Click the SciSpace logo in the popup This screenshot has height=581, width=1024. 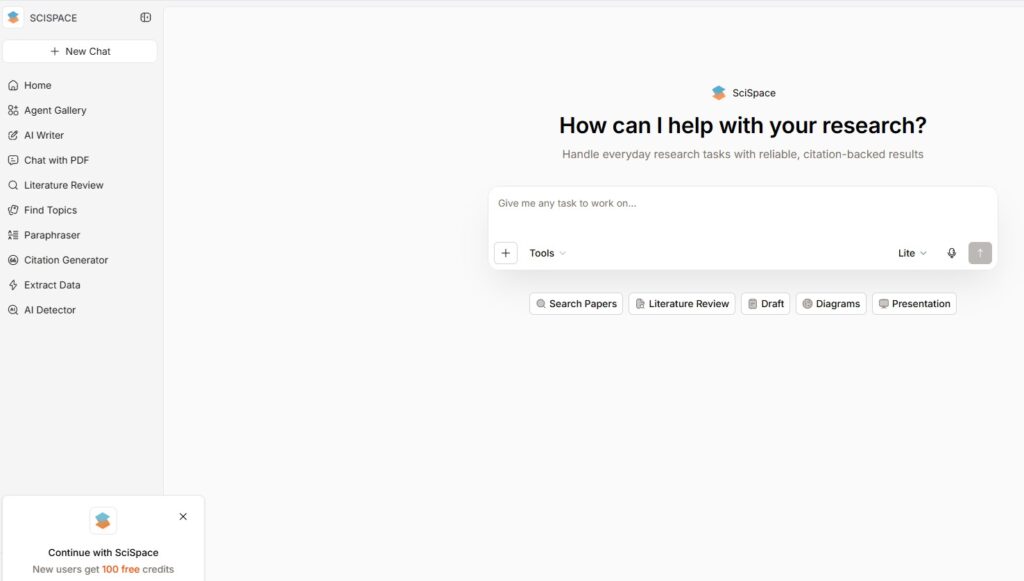(x=103, y=520)
